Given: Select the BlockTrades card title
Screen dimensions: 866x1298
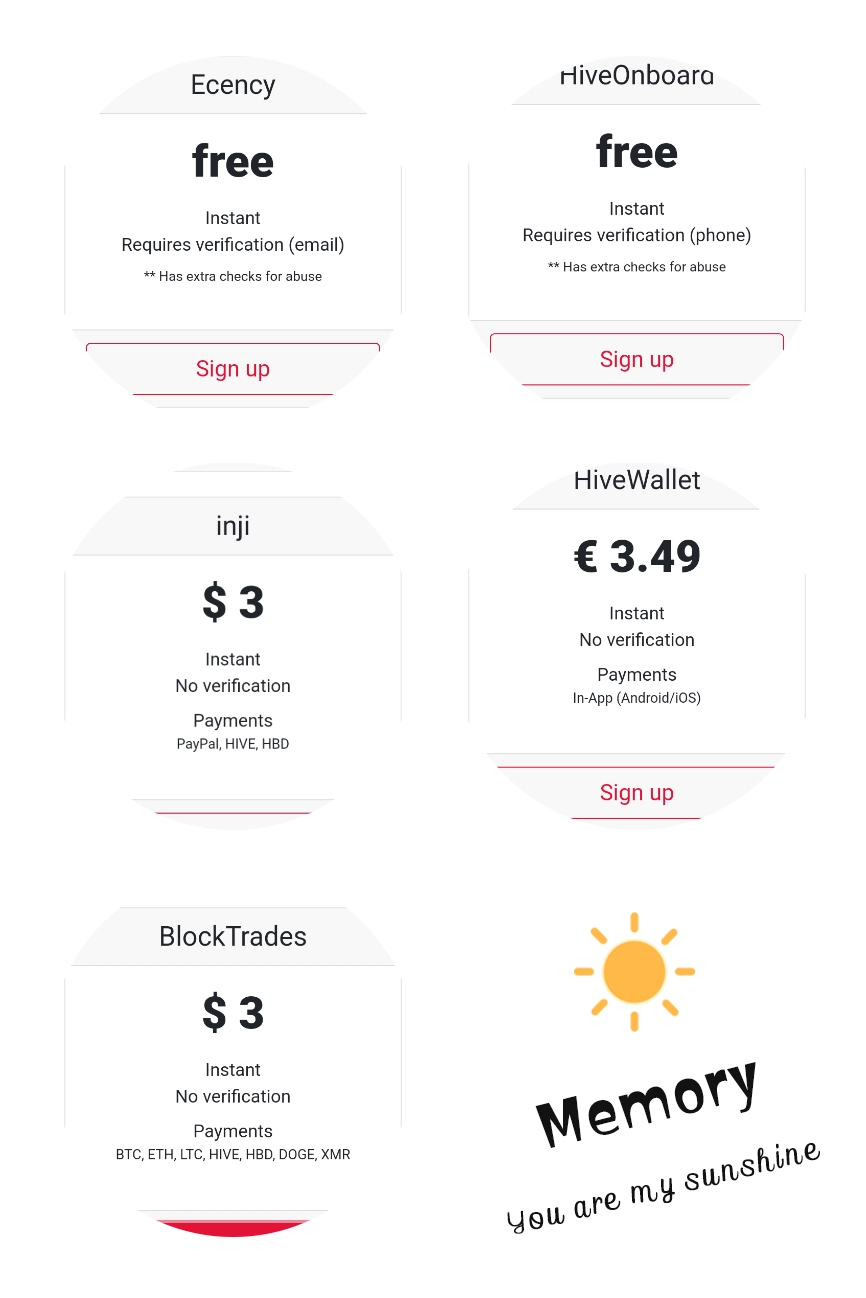Looking at the screenshot, I should pos(233,937).
